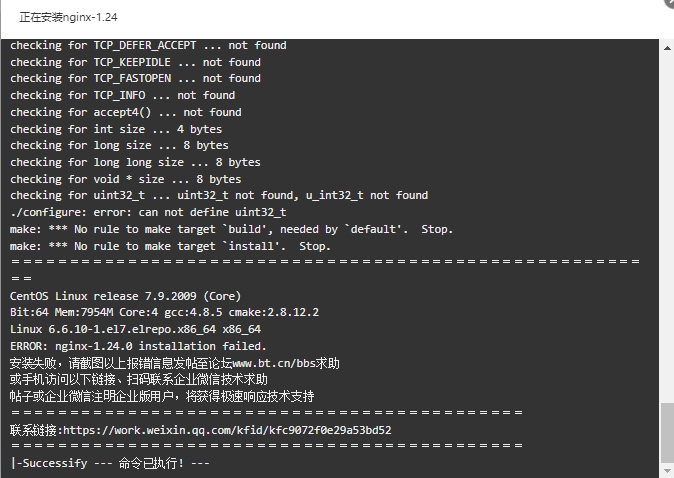Click the 'No rule to make target install' line

(x=170, y=246)
